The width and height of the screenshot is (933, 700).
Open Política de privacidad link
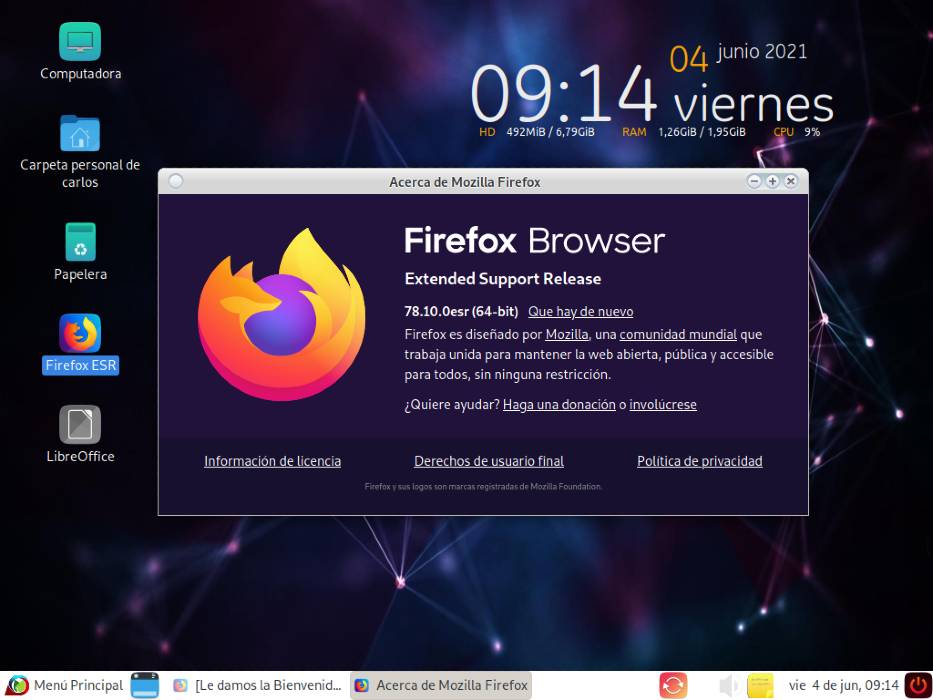[x=700, y=461]
